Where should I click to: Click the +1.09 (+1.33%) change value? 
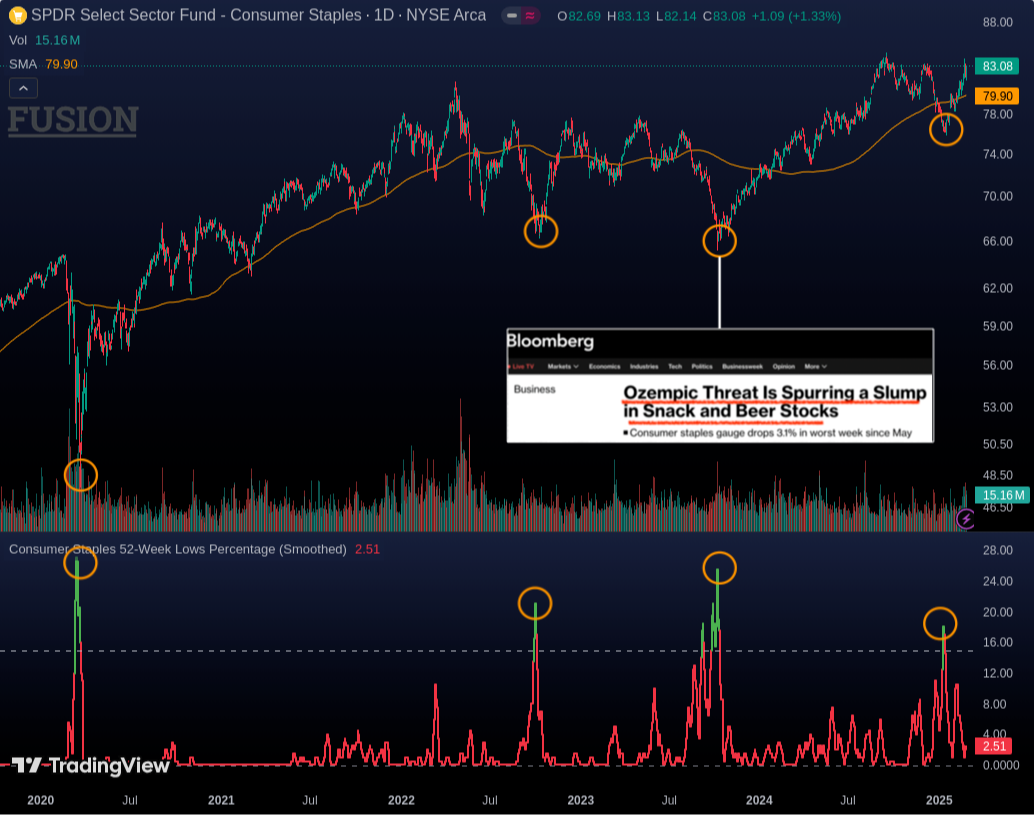[x=796, y=16]
